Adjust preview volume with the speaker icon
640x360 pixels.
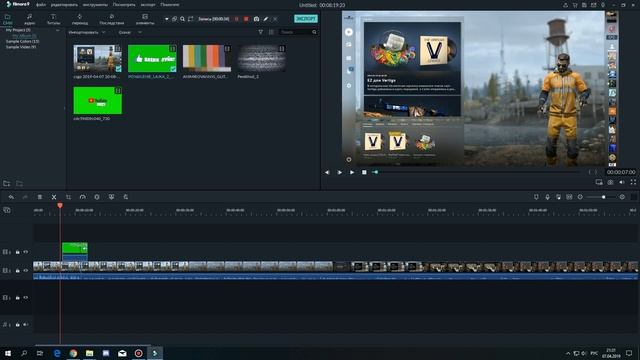point(622,182)
